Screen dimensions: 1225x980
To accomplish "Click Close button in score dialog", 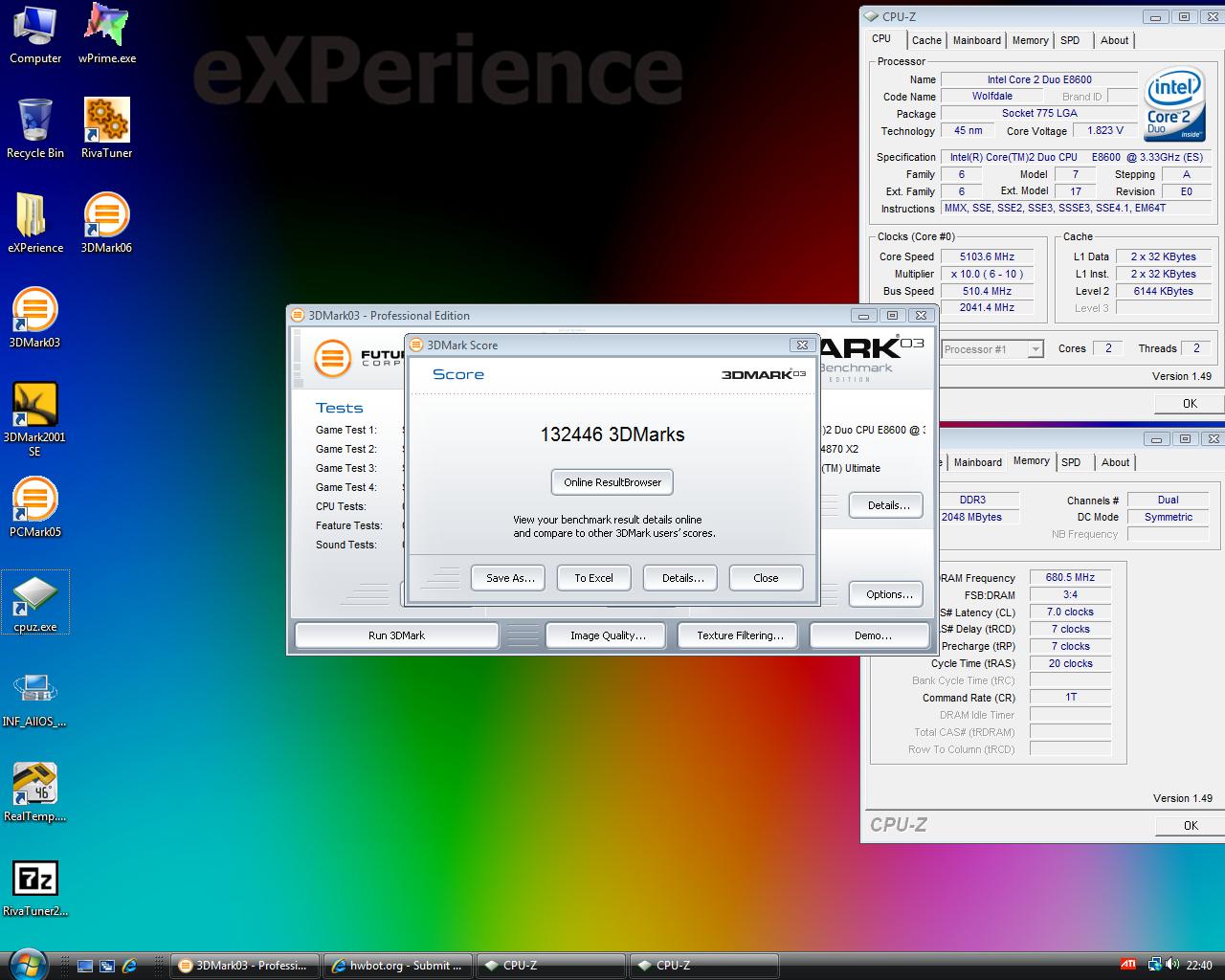I will pyautogui.click(x=766, y=578).
